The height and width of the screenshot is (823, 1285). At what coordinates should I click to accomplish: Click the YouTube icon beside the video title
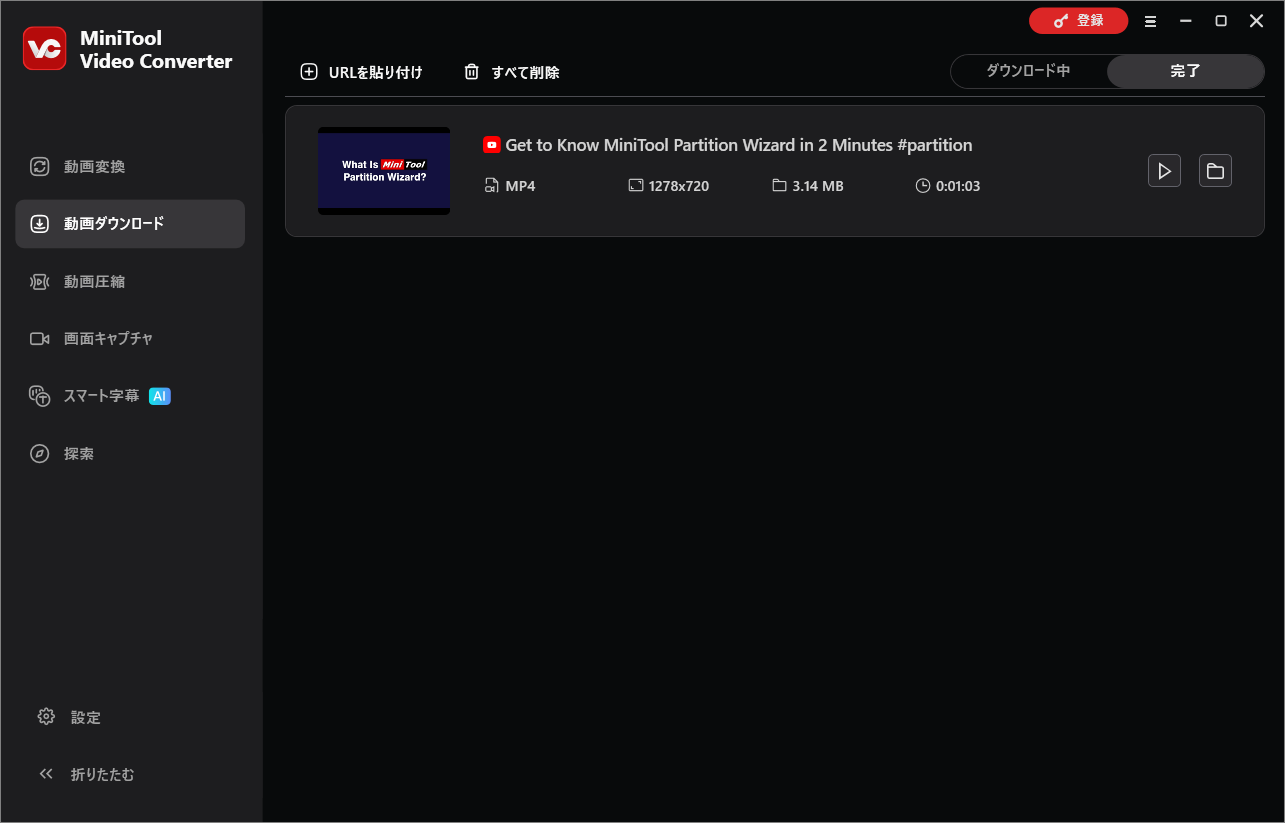tap(491, 144)
